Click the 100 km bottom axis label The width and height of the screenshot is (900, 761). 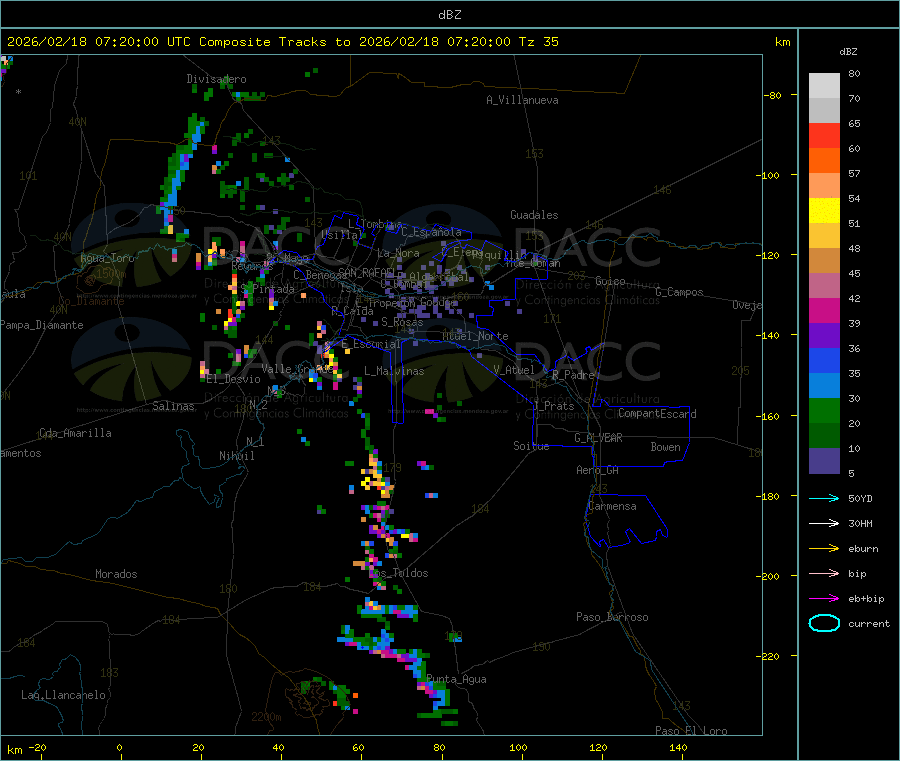(x=518, y=747)
